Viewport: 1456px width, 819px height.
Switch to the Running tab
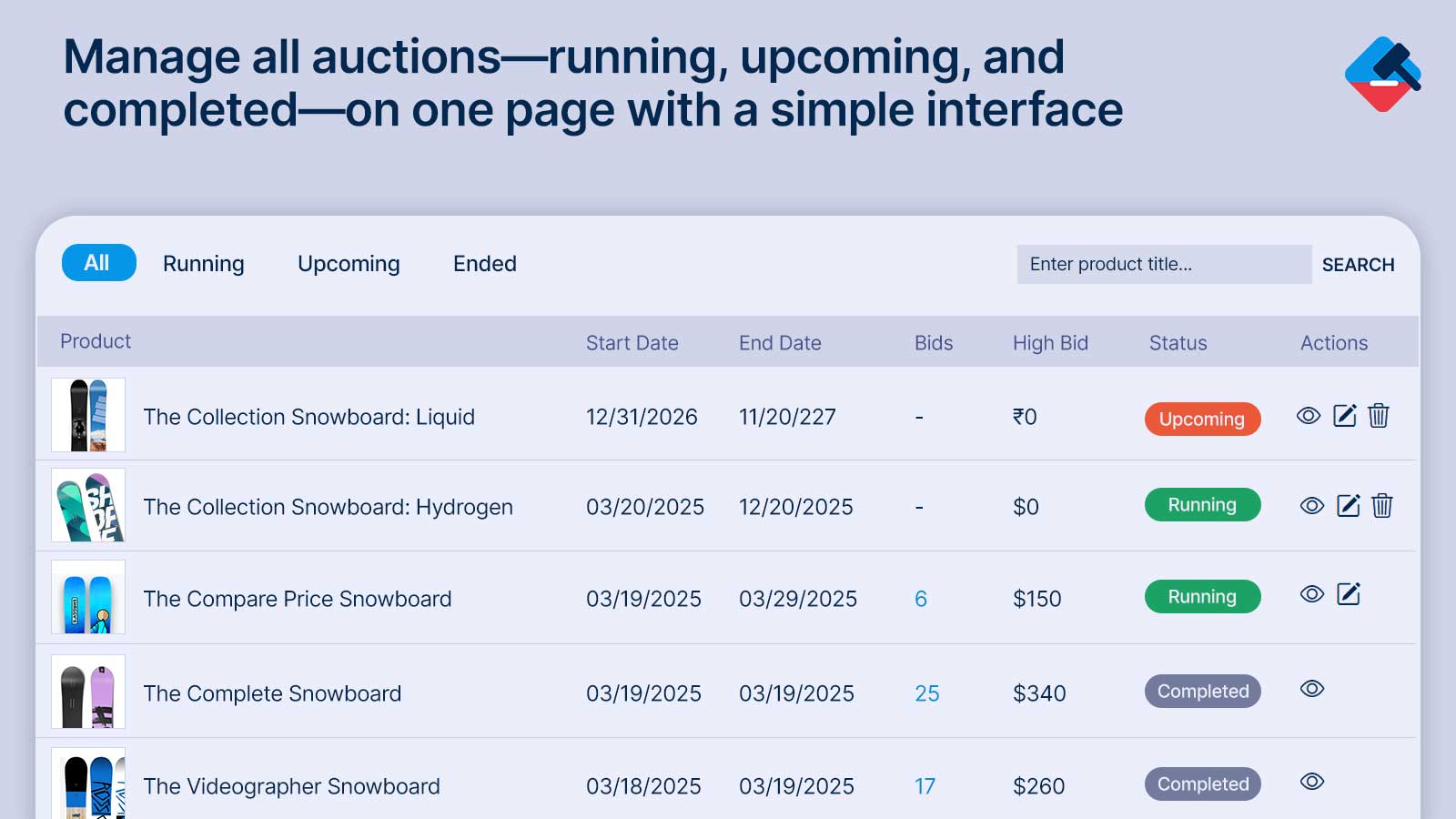tap(204, 264)
